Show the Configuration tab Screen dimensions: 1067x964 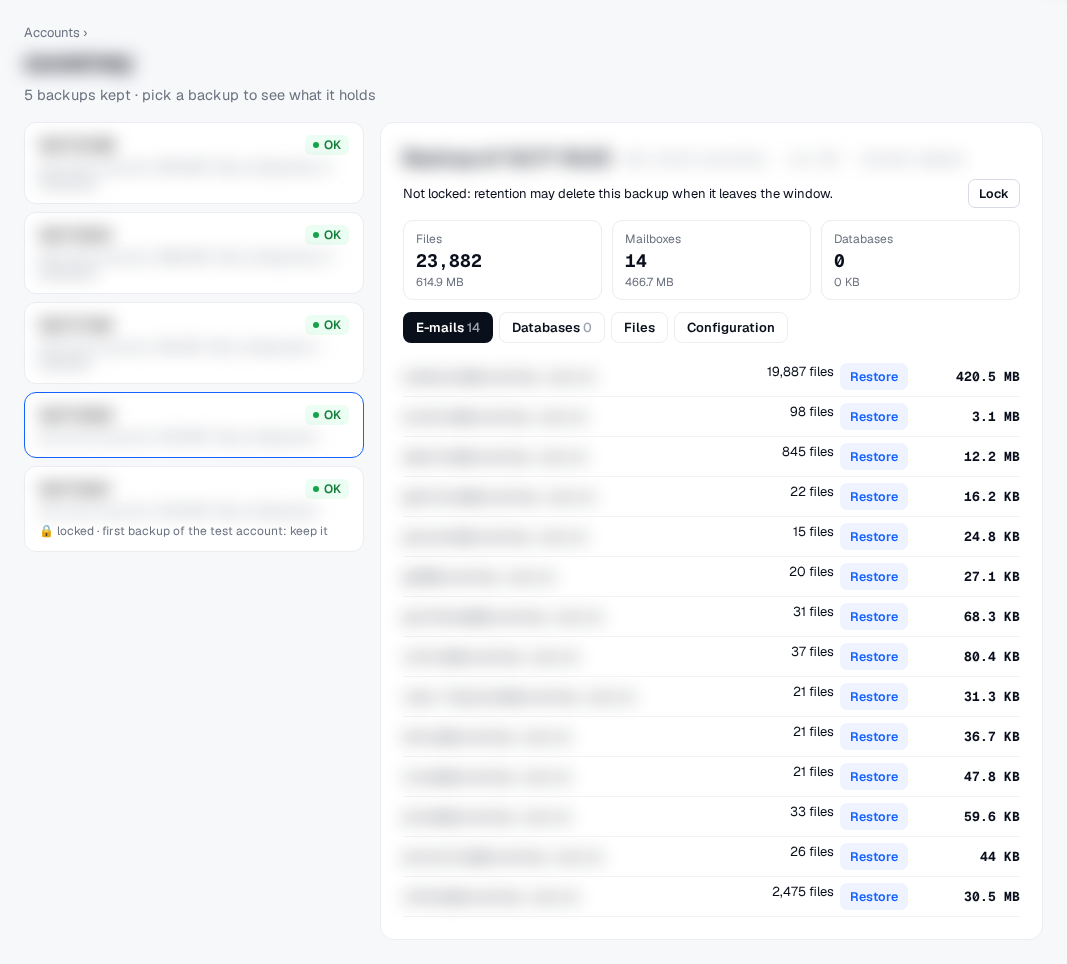pyautogui.click(x=730, y=328)
